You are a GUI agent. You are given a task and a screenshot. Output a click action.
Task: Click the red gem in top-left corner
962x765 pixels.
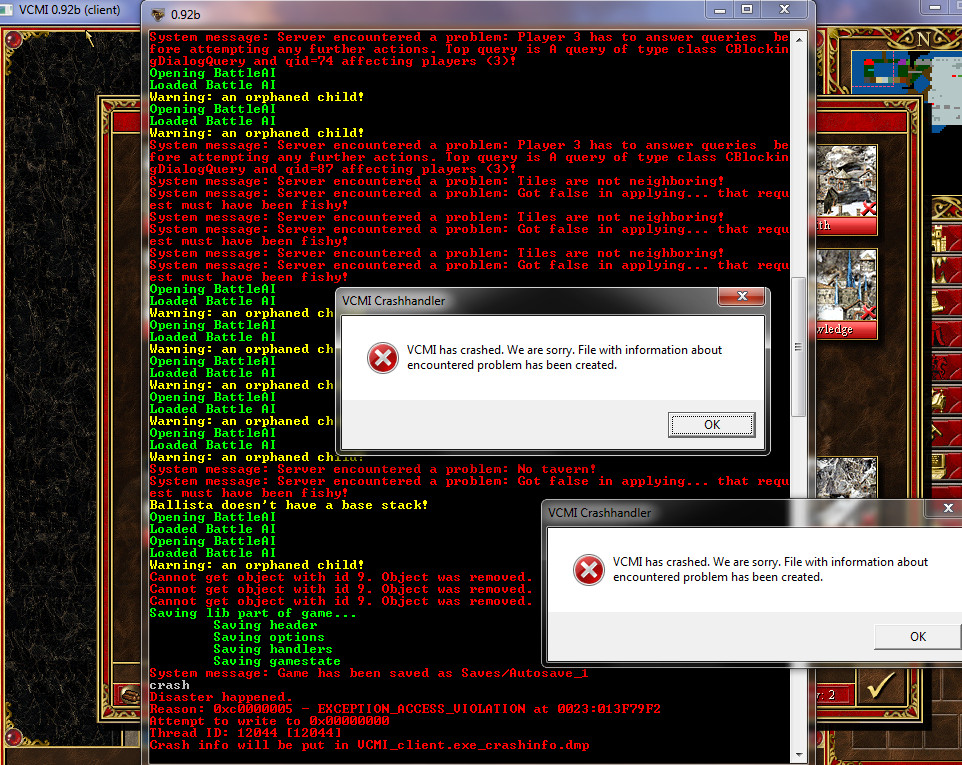12,41
